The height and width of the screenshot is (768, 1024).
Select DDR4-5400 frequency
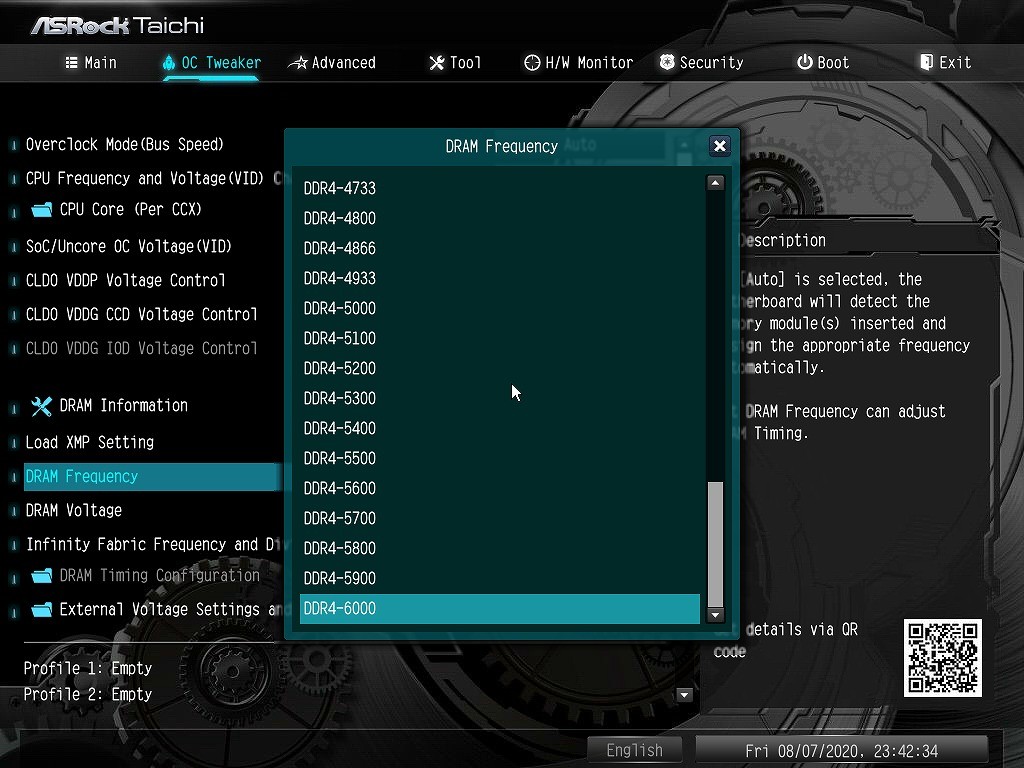[500, 428]
